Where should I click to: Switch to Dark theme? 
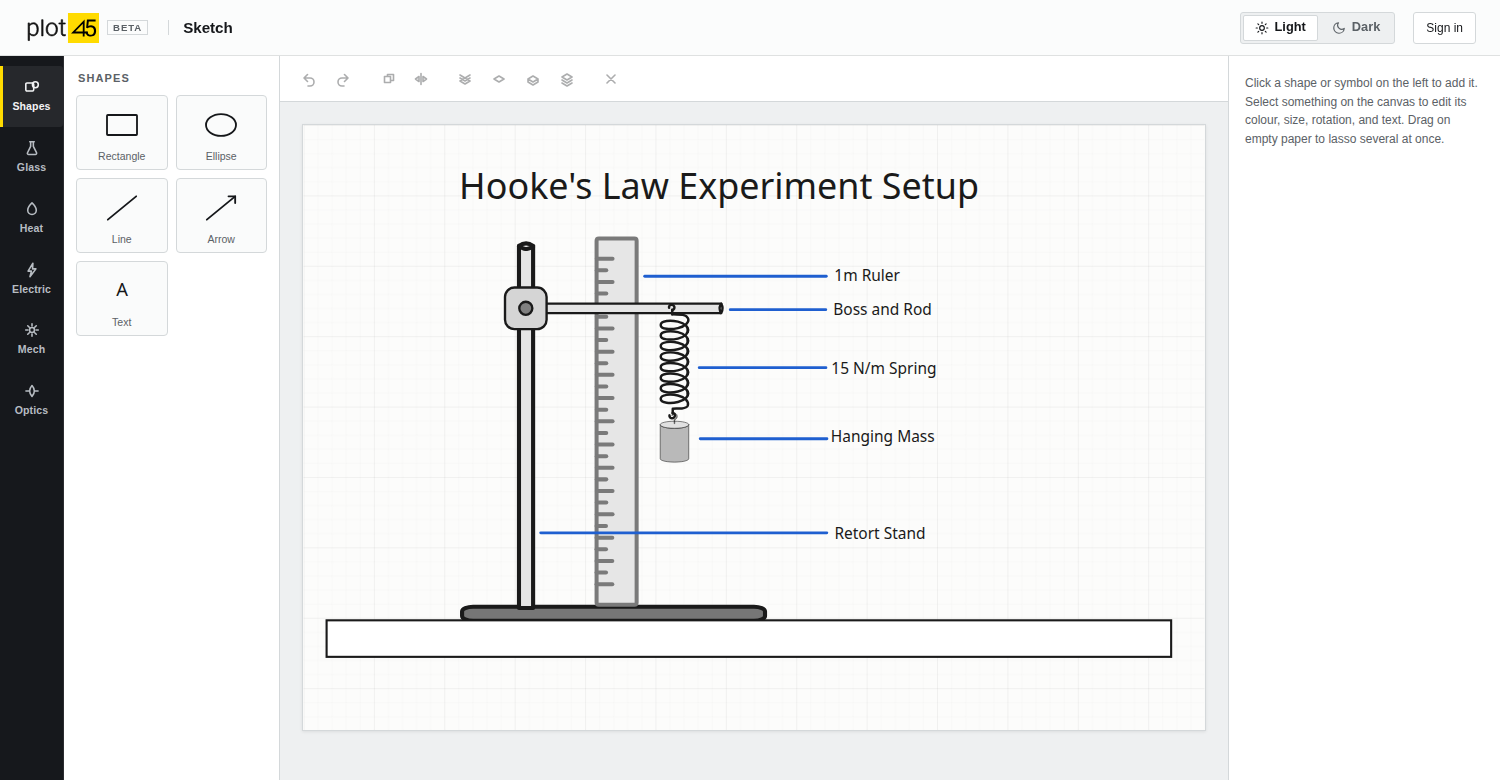click(1356, 28)
